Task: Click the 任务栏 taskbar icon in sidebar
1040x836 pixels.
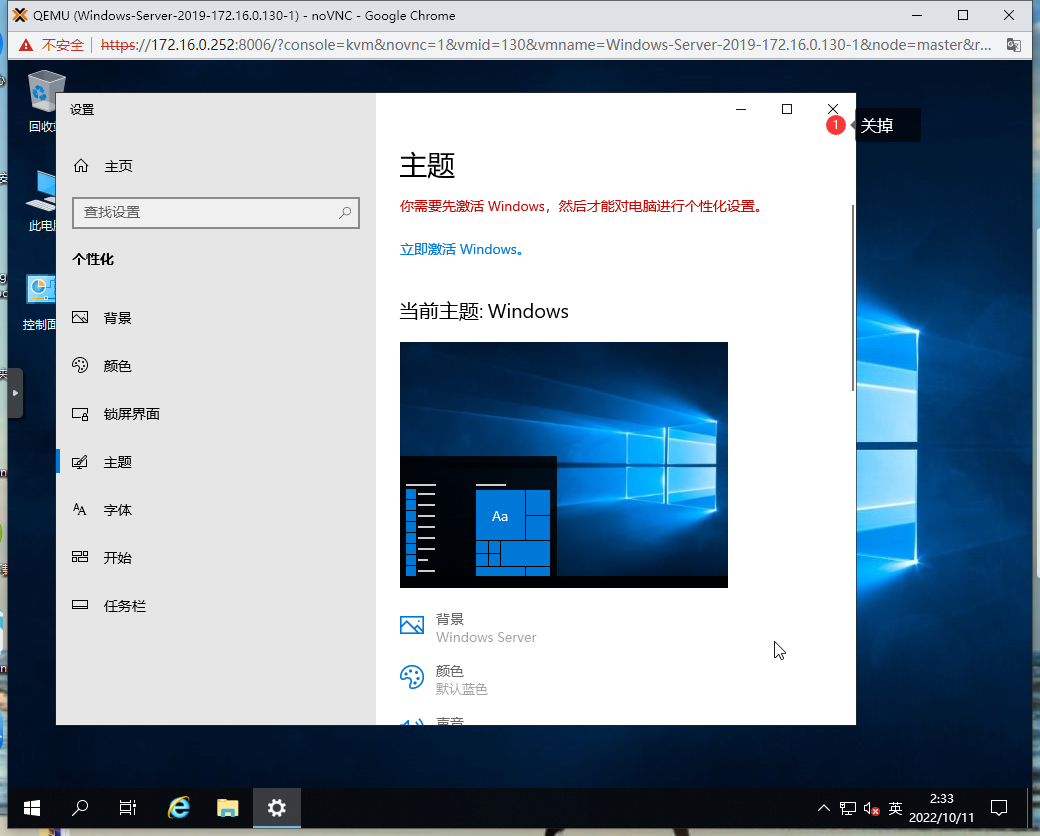Action: click(x=80, y=604)
